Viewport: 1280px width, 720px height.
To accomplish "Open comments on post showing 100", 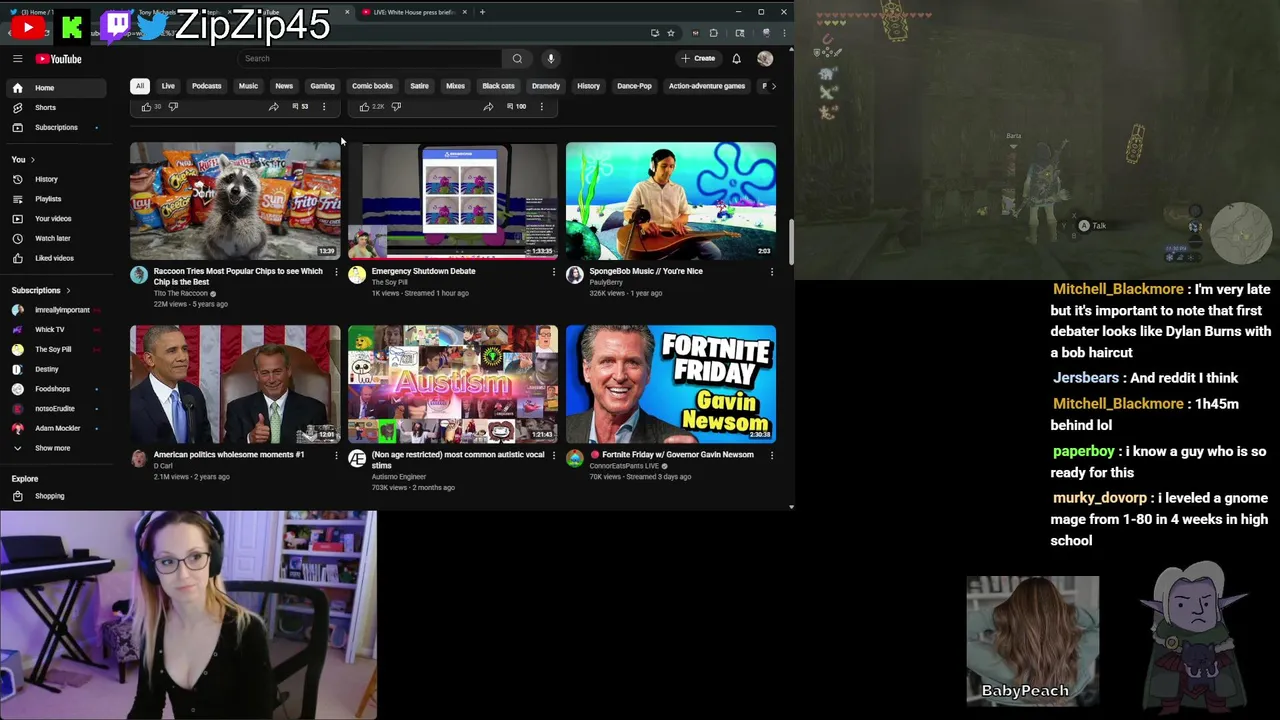I will point(516,106).
